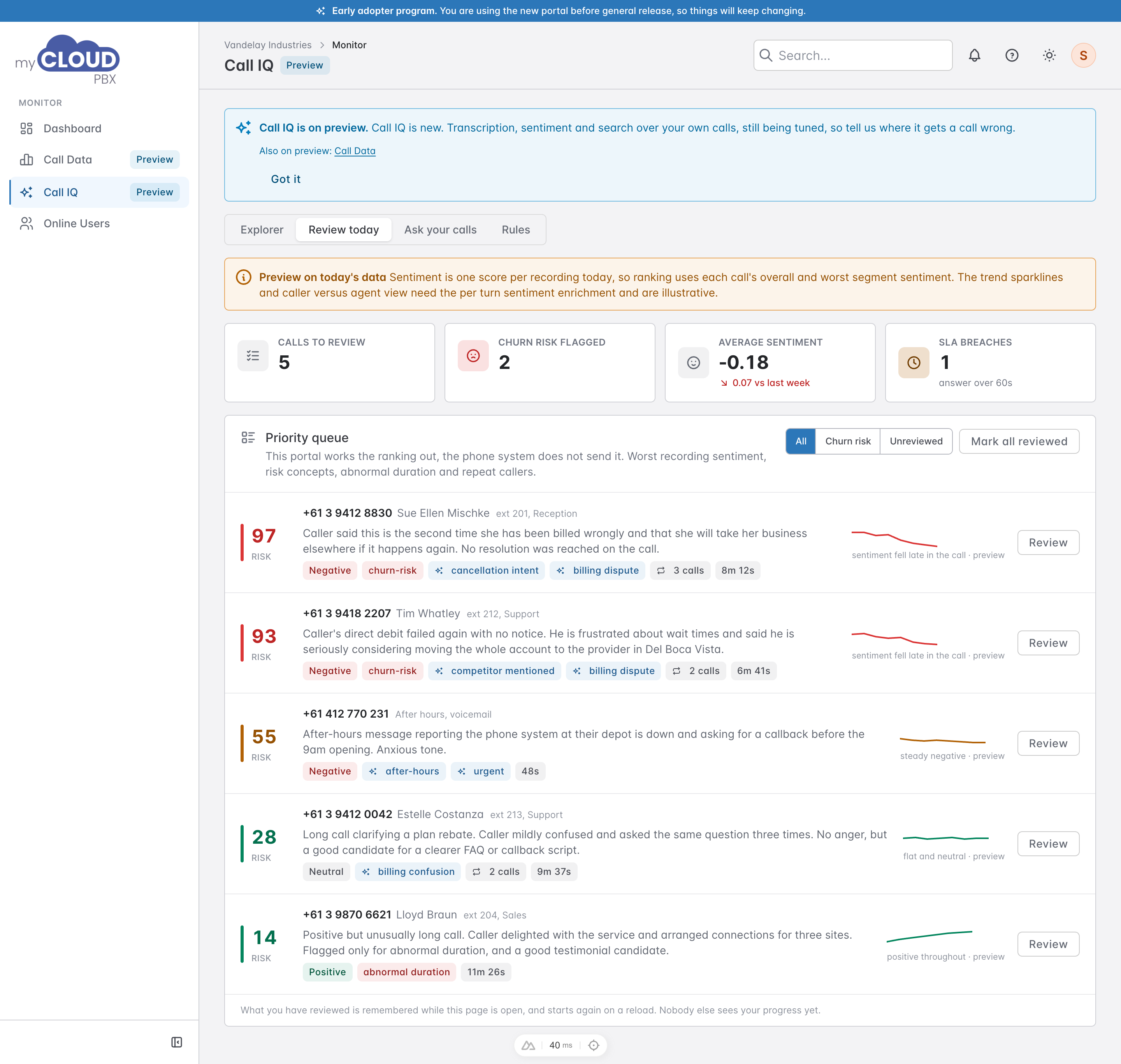This screenshot has width=1121, height=1064.
Task: Click the sparkle icon in the early adopter banner
Action: [x=320, y=11]
